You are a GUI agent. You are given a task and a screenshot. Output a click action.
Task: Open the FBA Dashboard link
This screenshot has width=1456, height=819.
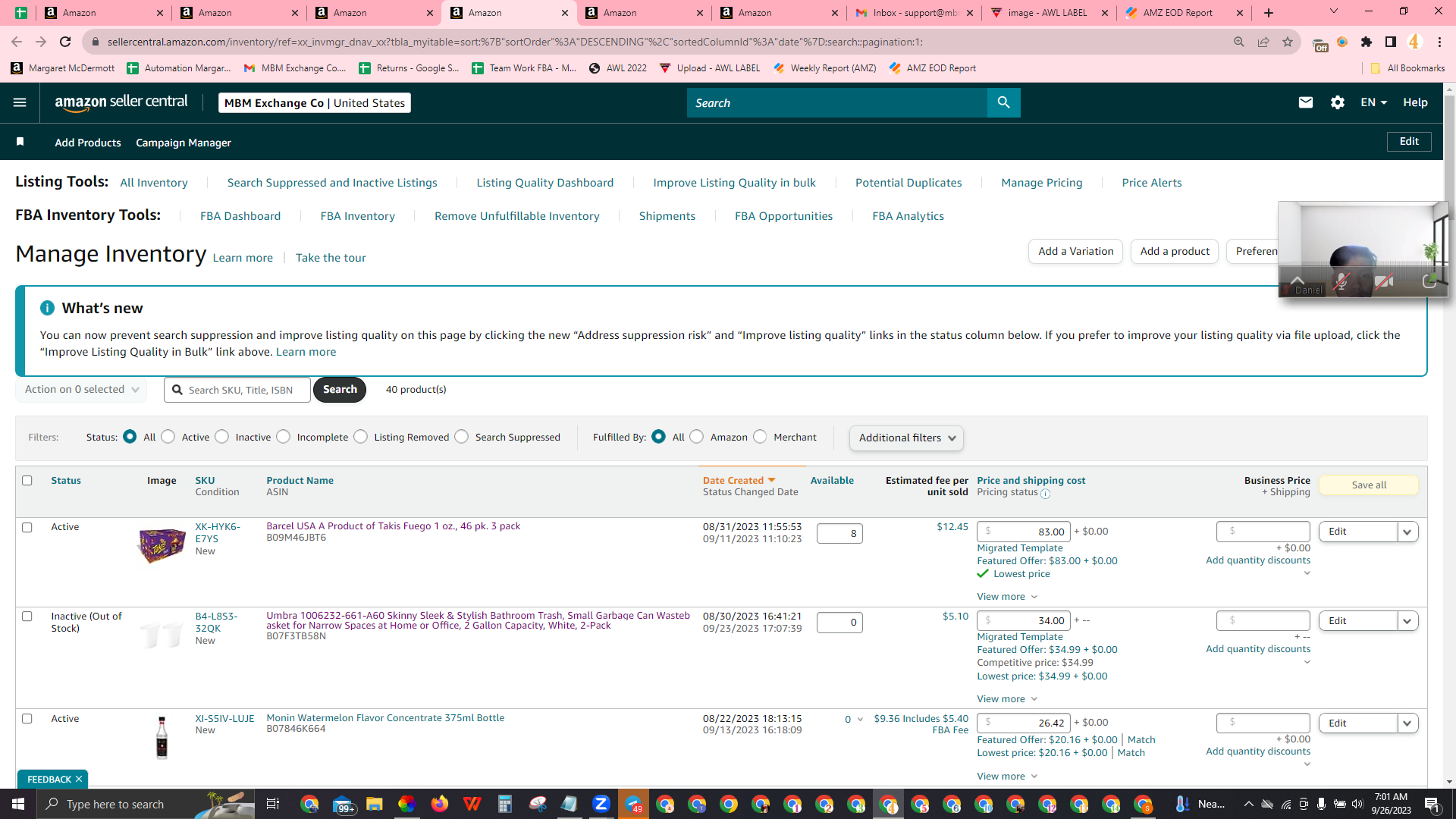240,216
